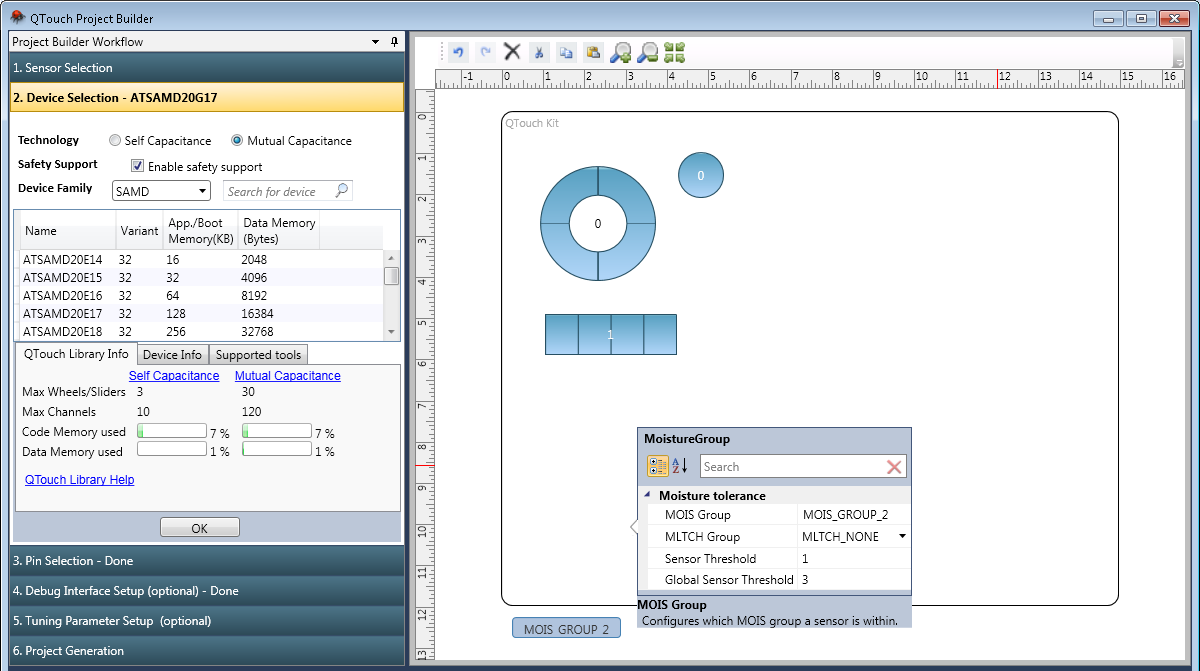Viewport: 1200px width, 671px height.
Task: Expand step 4 Debug Interface Setup
Action: tap(206, 591)
